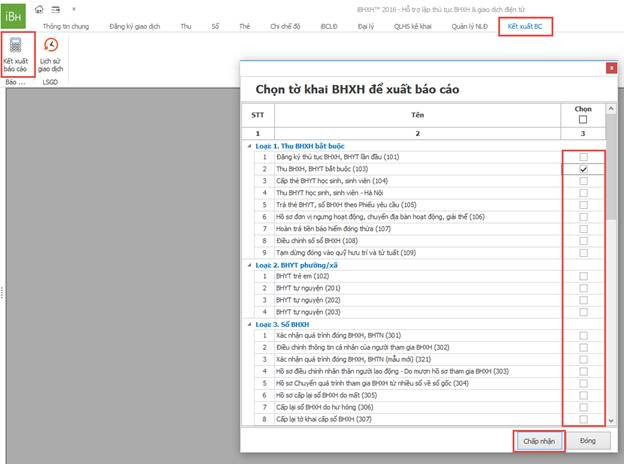Viewport: 624px width, 464px height.
Task: Check Đăng ký thủ tục BHXH, BHYT lần đầu (101)
Action: (x=583, y=158)
